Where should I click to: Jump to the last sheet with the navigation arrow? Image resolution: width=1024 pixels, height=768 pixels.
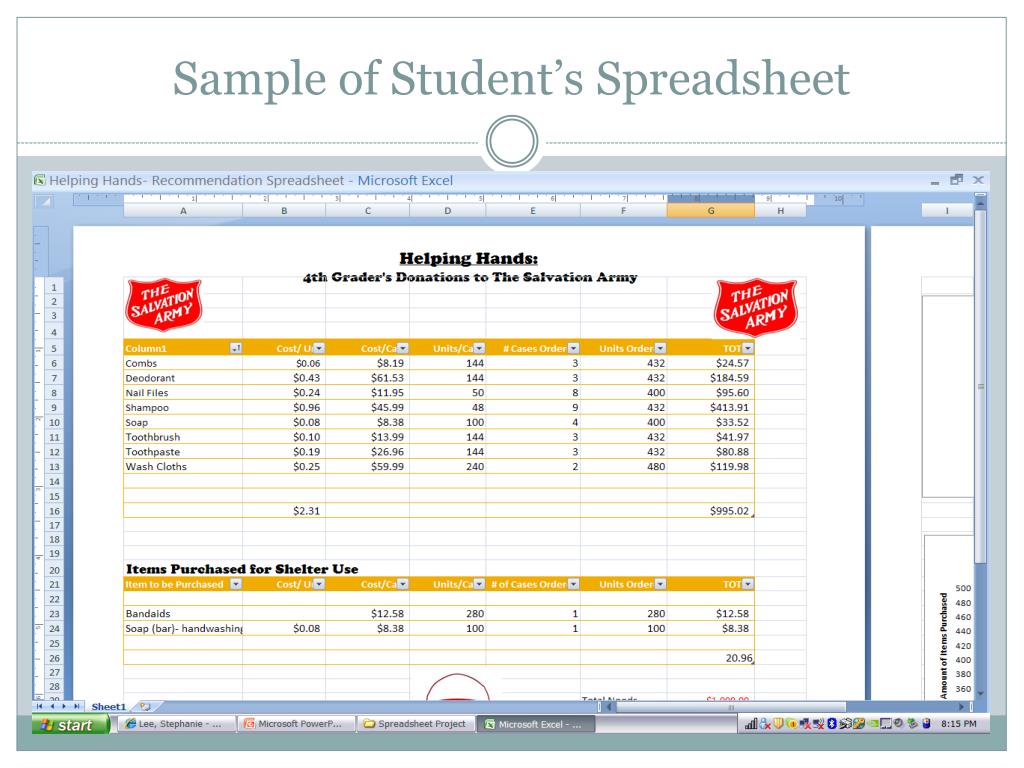click(x=76, y=707)
